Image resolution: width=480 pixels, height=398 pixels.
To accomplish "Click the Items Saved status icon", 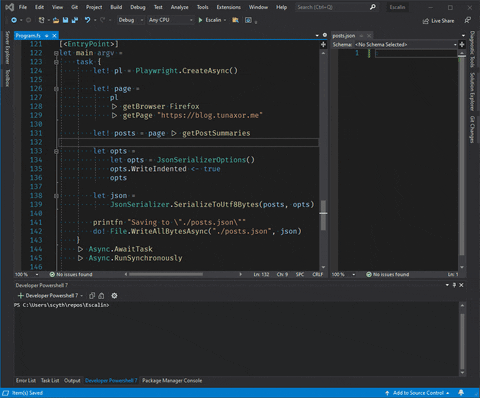I will tap(6, 393).
